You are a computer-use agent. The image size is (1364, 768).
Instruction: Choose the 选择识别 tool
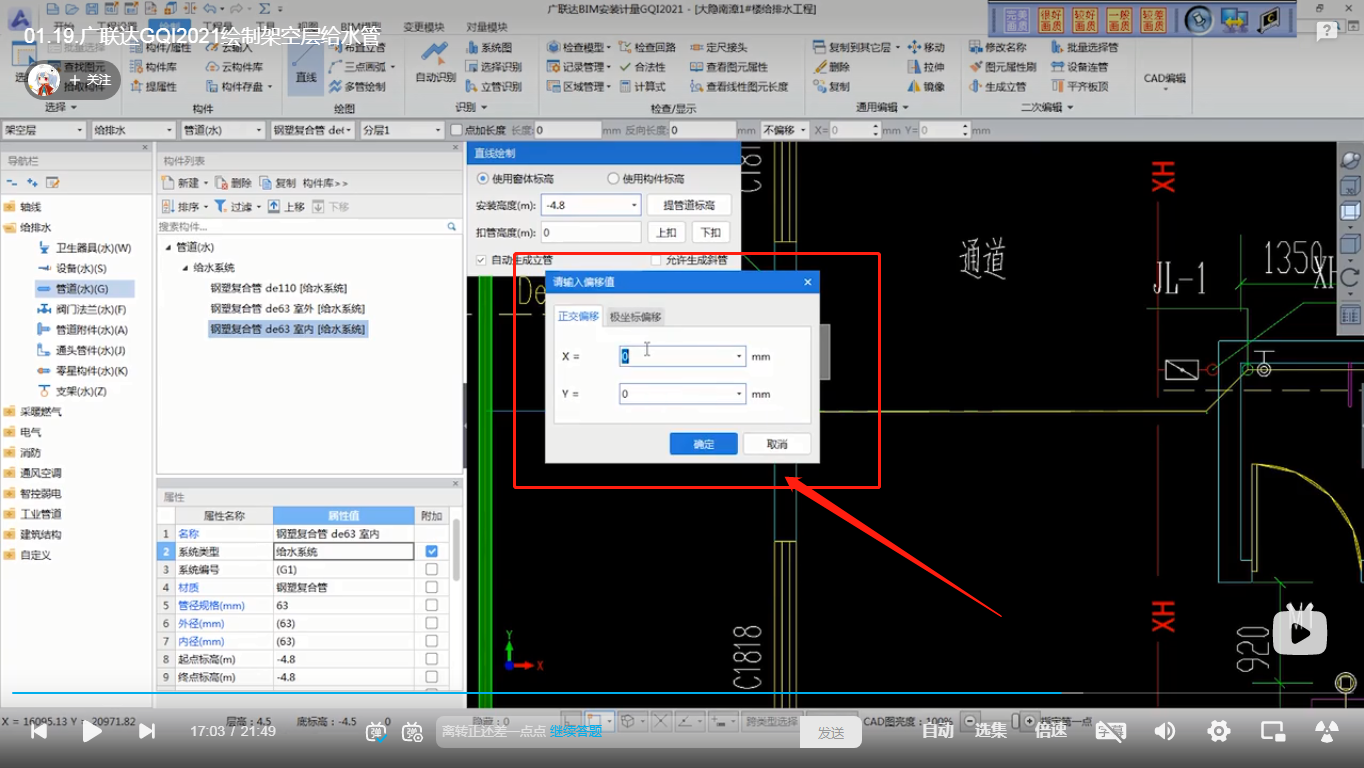493,67
